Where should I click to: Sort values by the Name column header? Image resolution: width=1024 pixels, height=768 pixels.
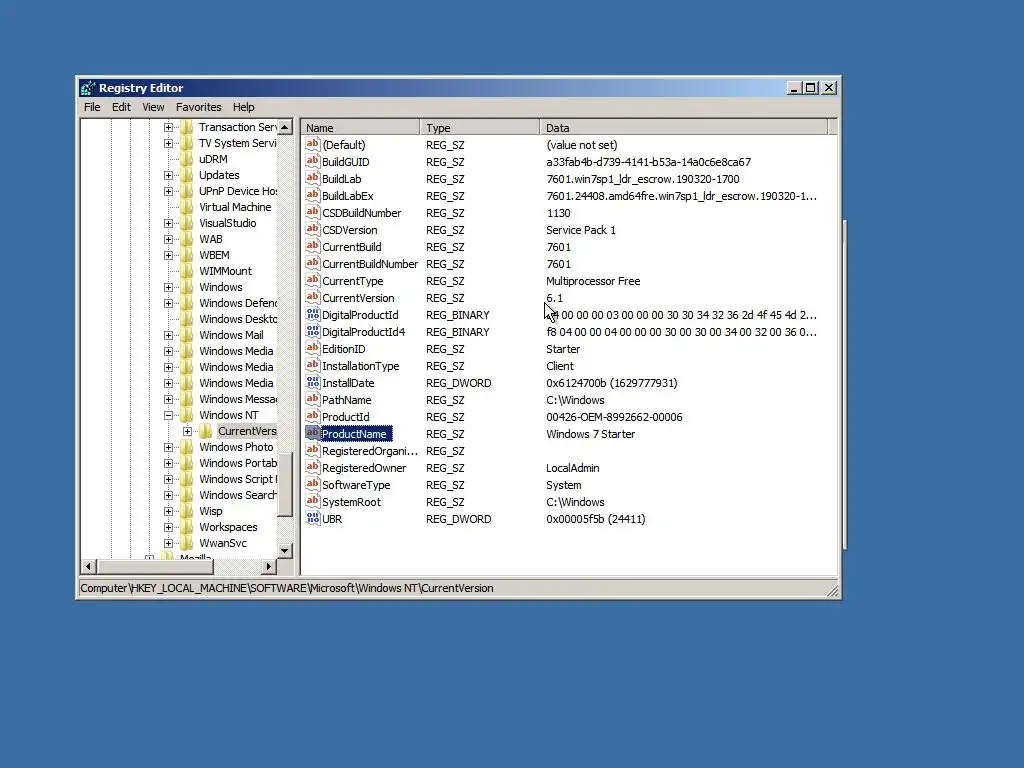[x=361, y=127]
